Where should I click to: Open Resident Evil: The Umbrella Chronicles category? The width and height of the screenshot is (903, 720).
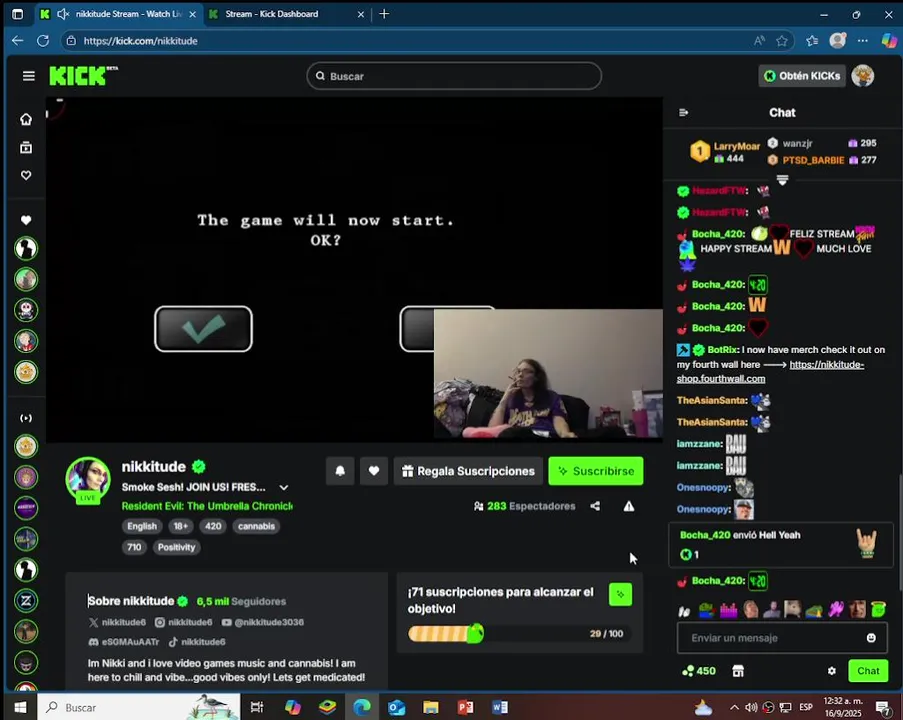pos(207,506)
